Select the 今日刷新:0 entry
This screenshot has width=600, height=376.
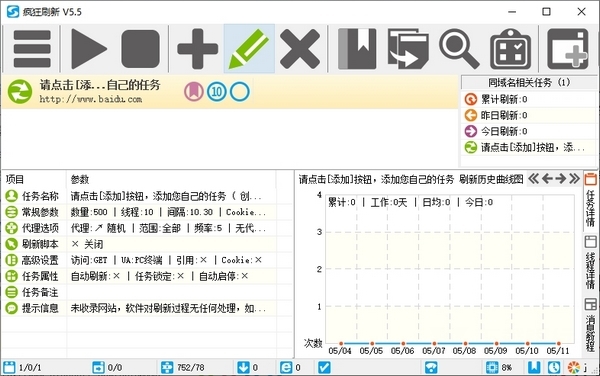point(529,131)
